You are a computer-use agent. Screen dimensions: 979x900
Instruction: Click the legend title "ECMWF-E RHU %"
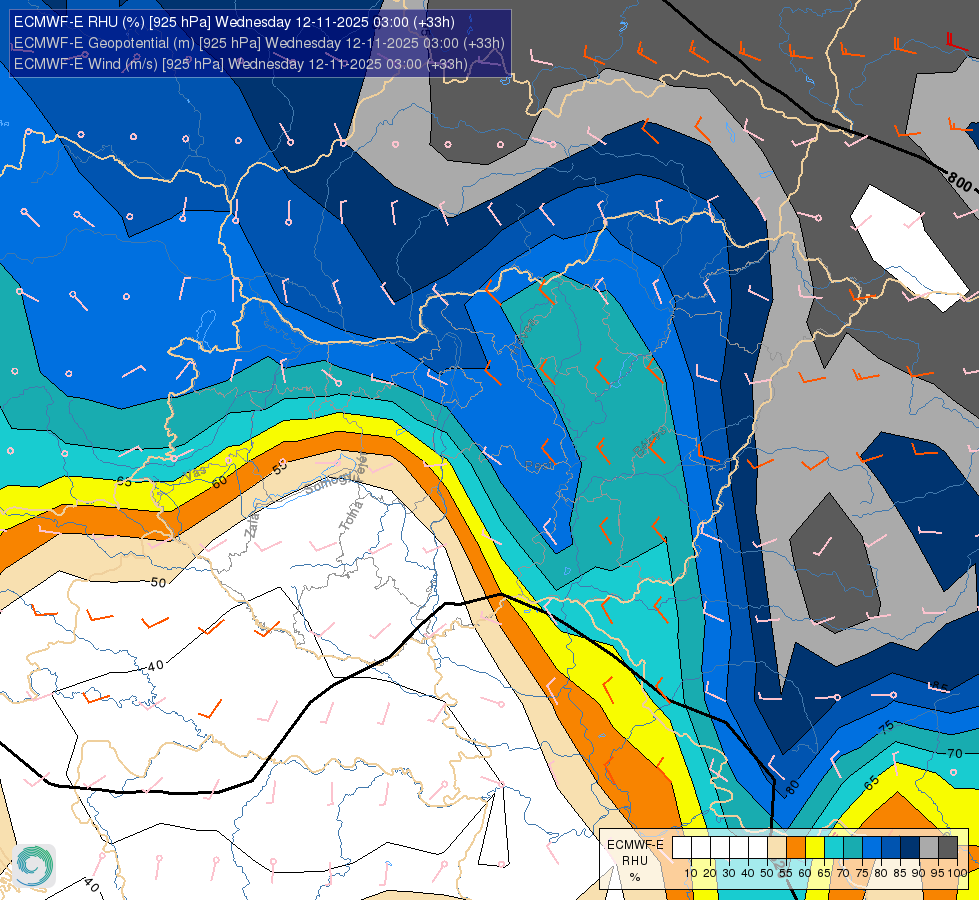coord(635,861)
